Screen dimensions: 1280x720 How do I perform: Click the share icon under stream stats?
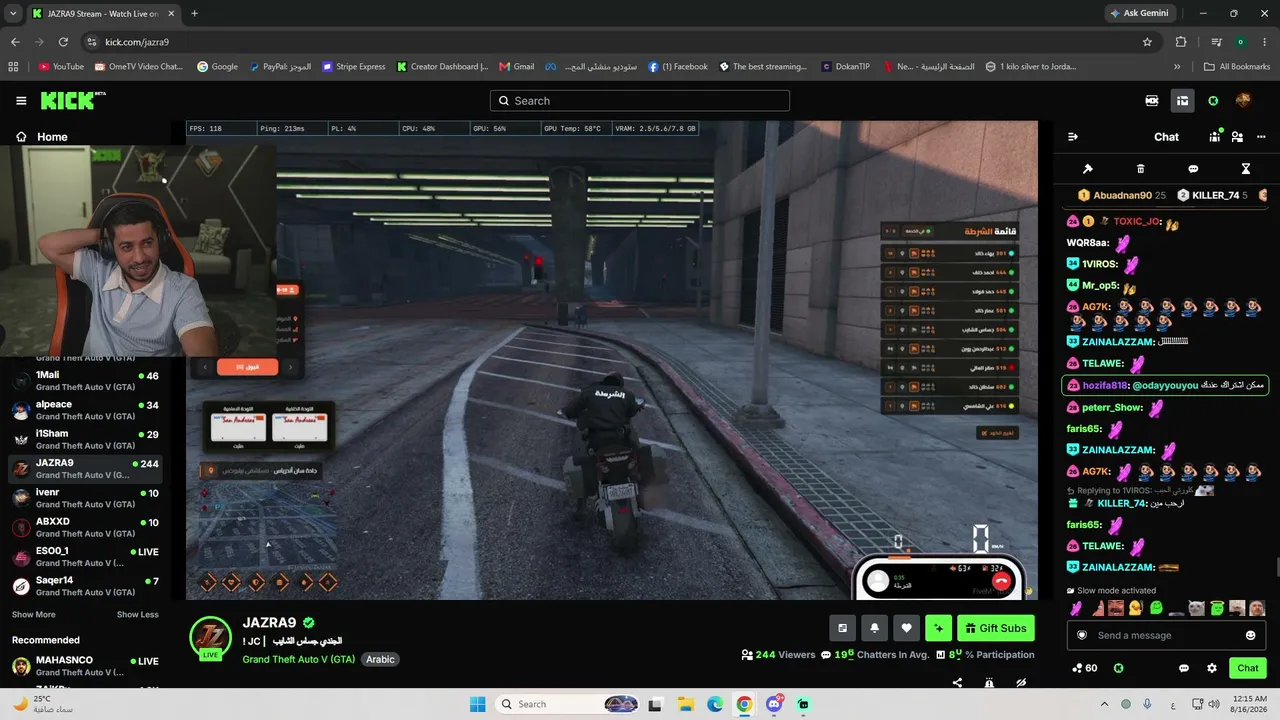(x=957, y=683)
